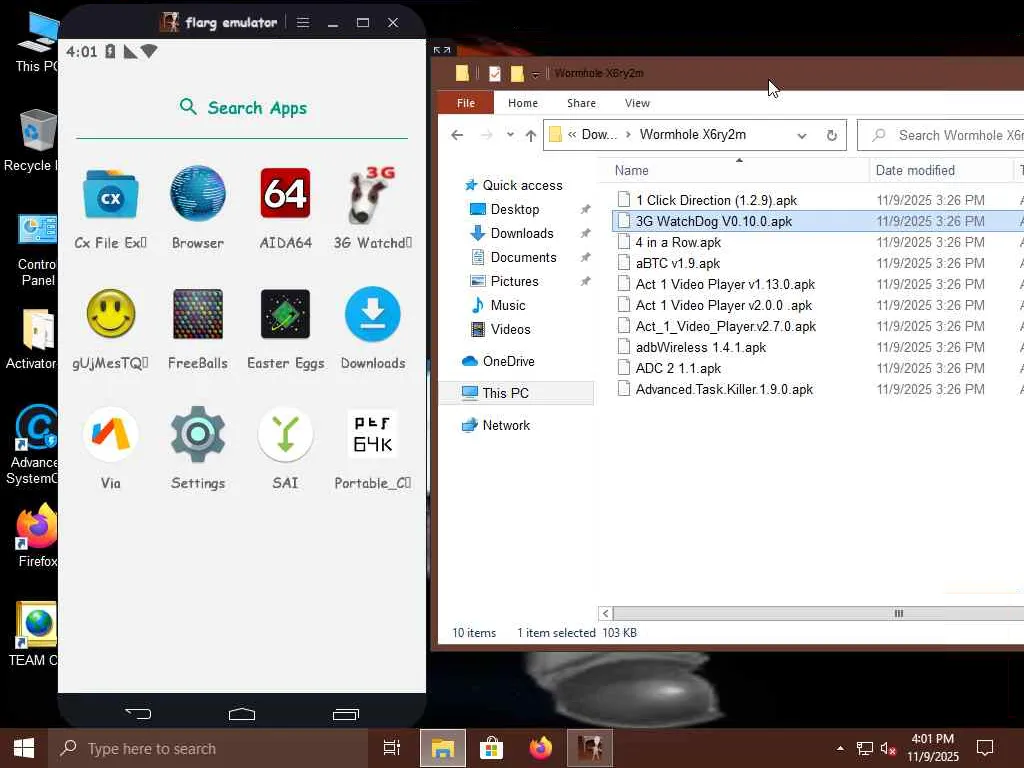The width and height of the screenshot is (1024, 768).
Task: Open the Downloads app in emulator
Action: pos(372,315)
